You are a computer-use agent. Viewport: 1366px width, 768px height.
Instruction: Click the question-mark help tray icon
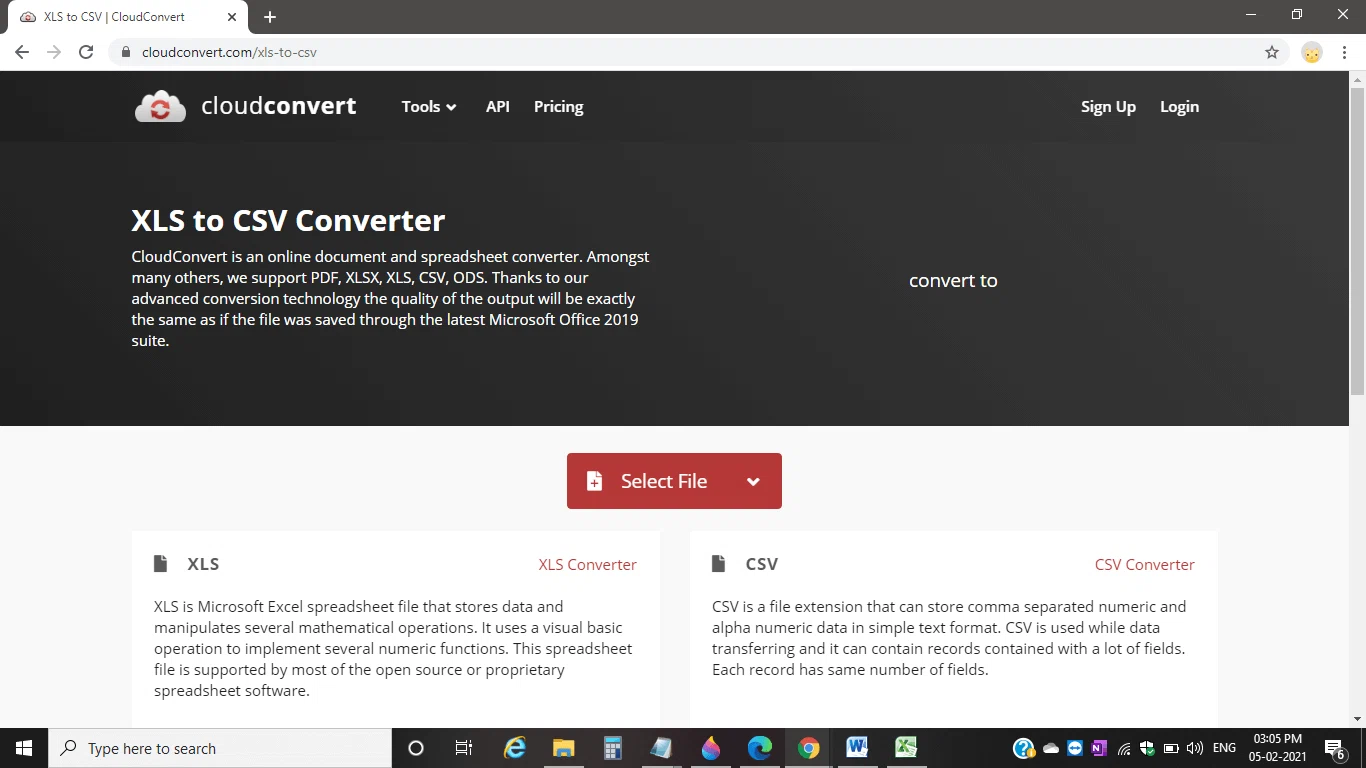point(1023,748)
